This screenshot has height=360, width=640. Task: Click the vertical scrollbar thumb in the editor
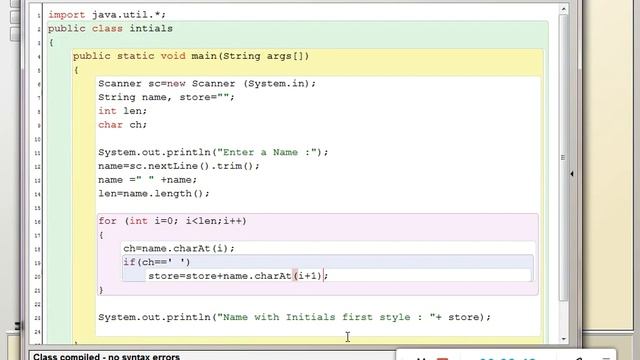click(x=564, y=158)
